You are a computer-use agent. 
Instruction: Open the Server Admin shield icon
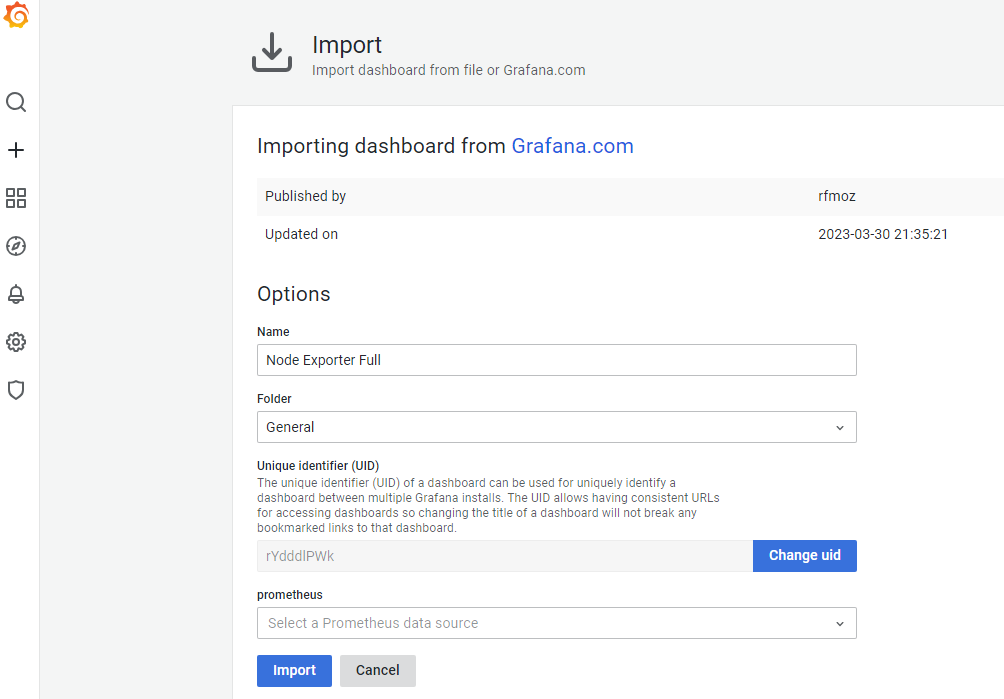(x=16, y=390)
